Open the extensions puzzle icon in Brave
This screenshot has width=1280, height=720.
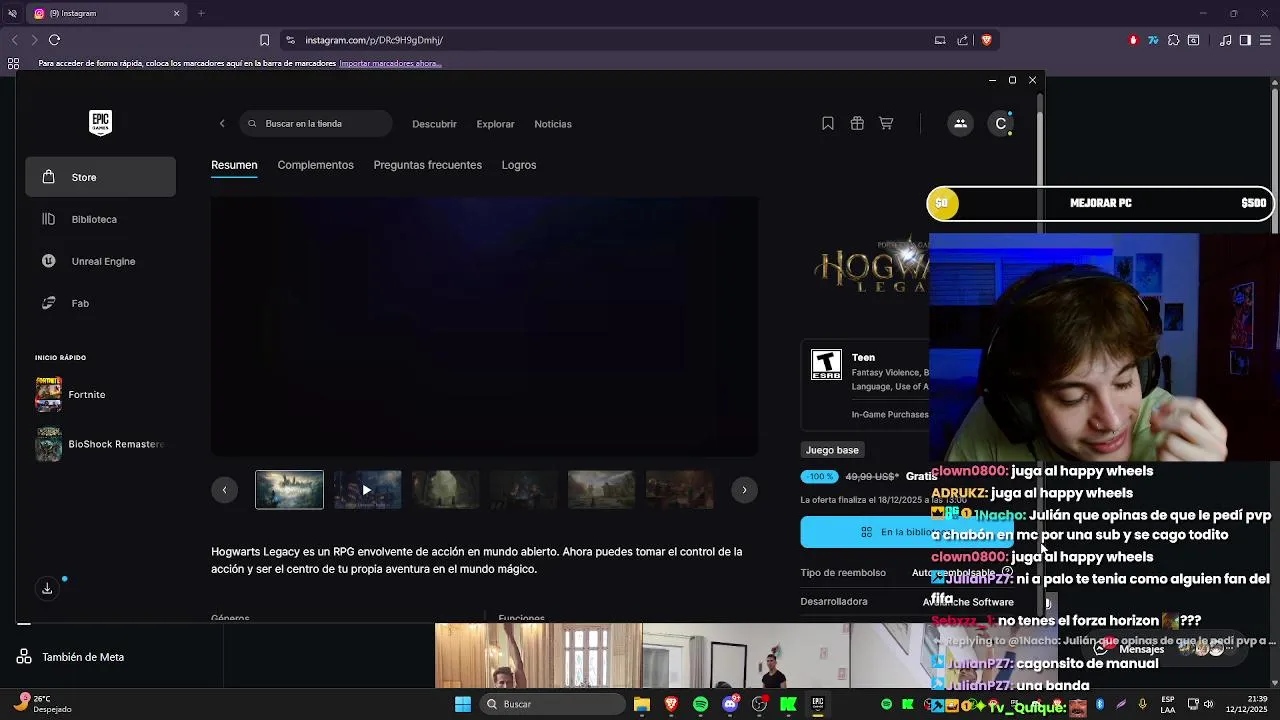[1174, 40]
